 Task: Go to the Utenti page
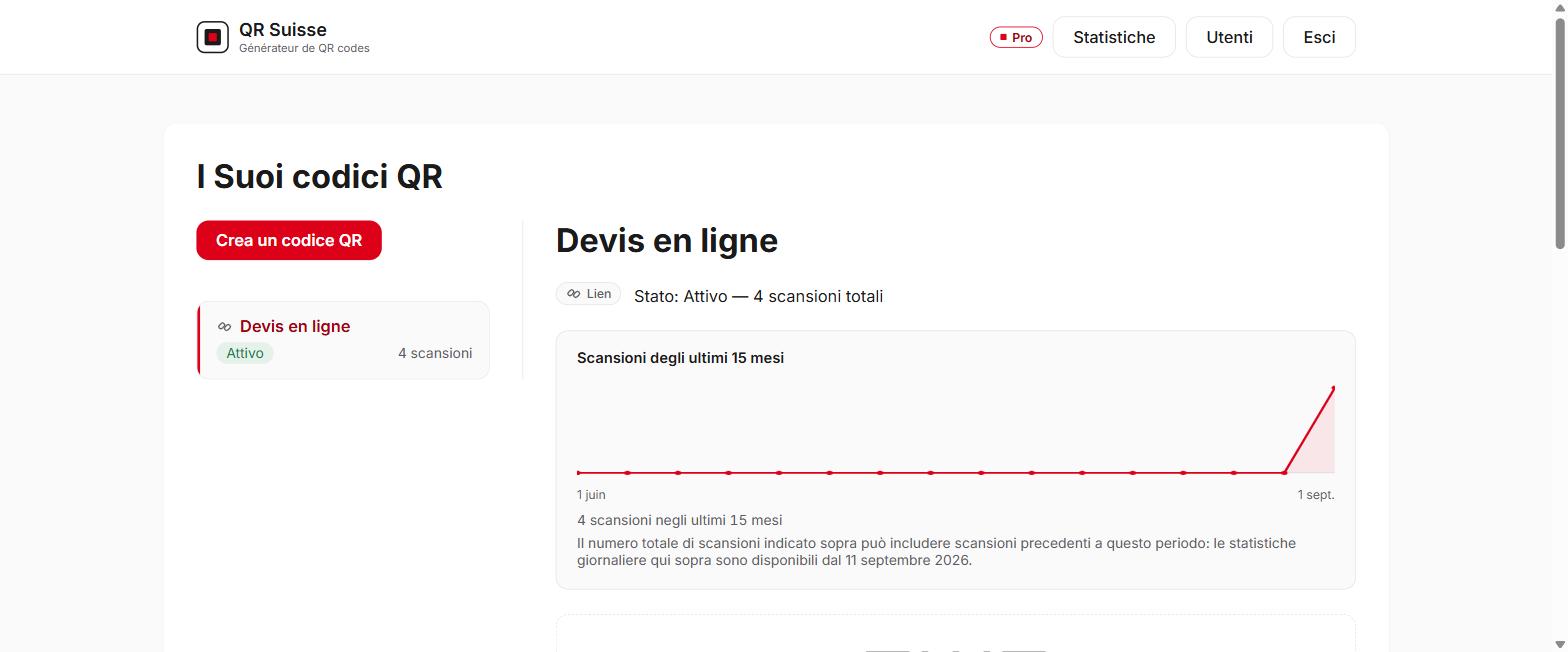pos(1229,37)
